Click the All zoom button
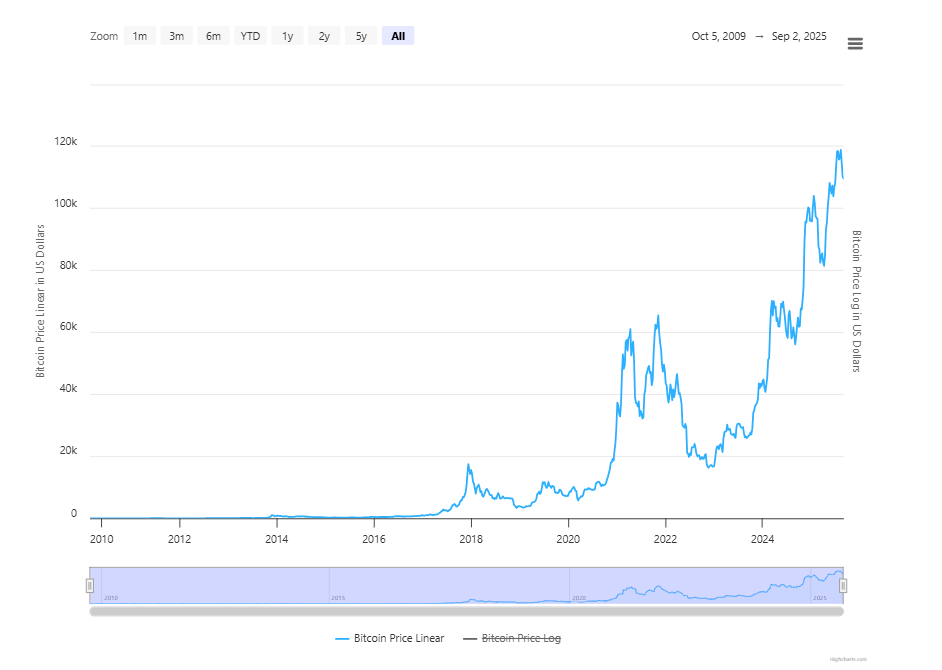Viewport: 942px width, 670px height. click(x=398, y=36)
